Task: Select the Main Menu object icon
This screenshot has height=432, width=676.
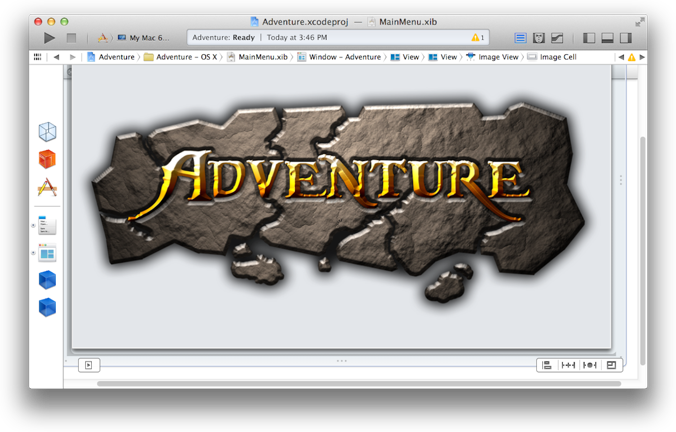Action: [x=47, y=225]
